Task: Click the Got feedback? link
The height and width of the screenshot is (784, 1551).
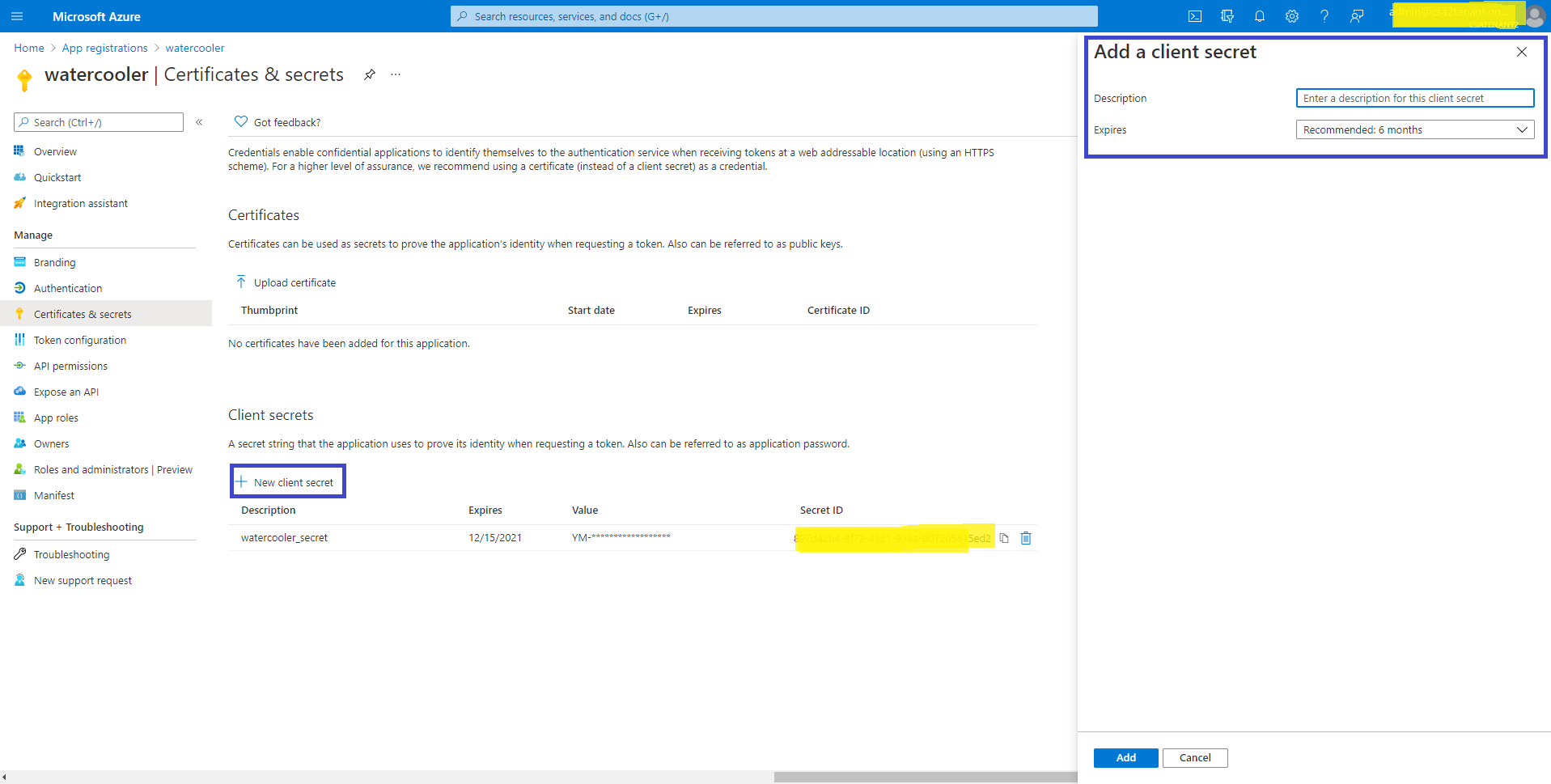Action: point(287,122)
